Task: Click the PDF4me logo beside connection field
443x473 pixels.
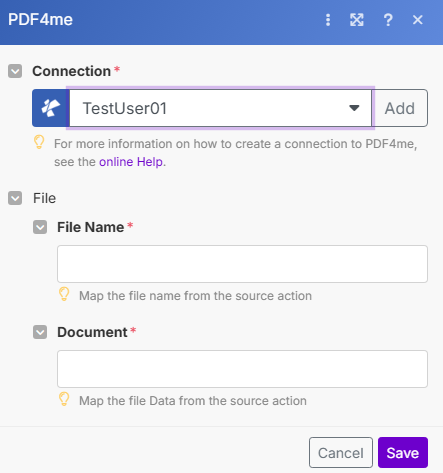Action: click(51, 108)
